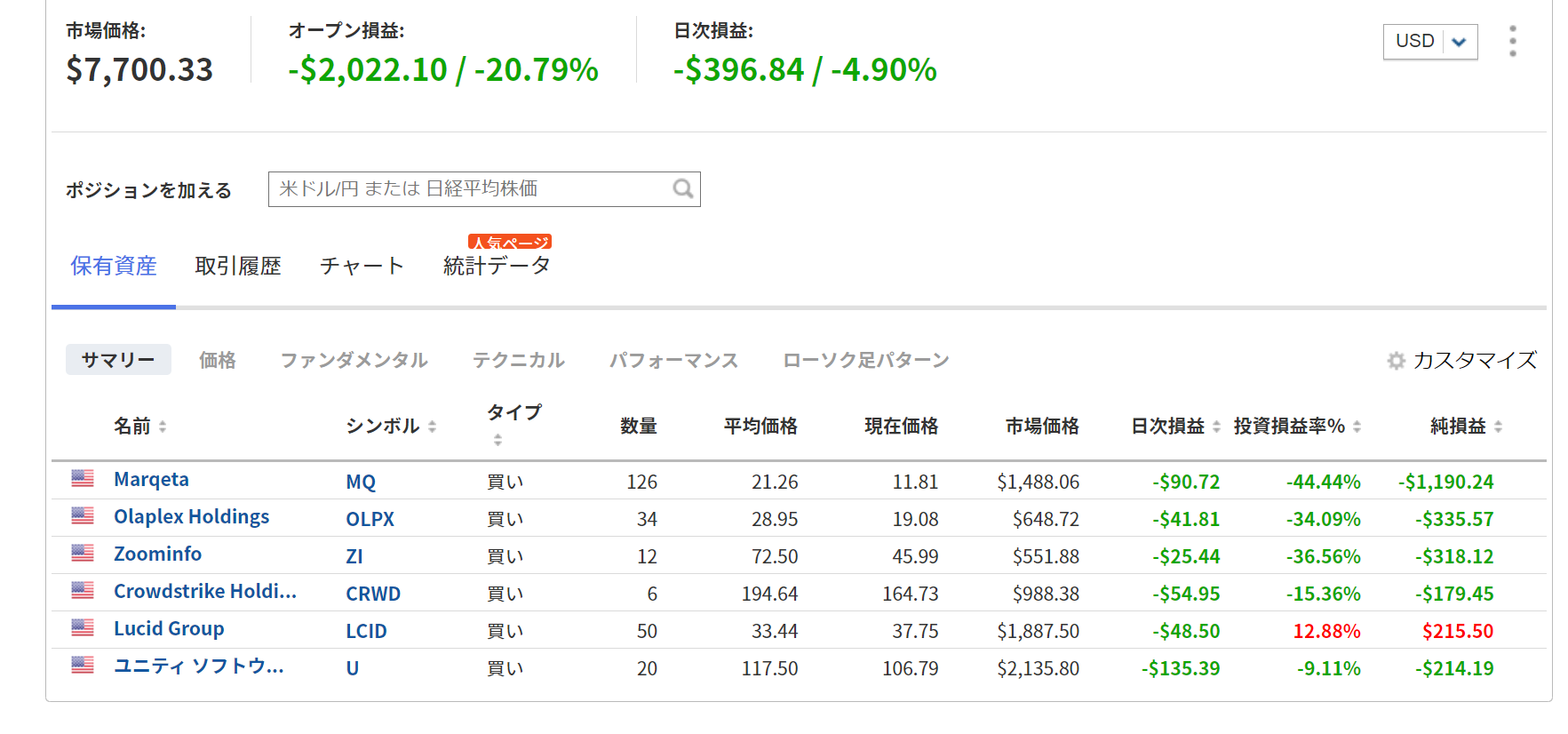Image resolution: width=1568 pixels, height=734 pixels.
Task: Open the Crowdstrike Holdi... link
Action: click(205, 591)
